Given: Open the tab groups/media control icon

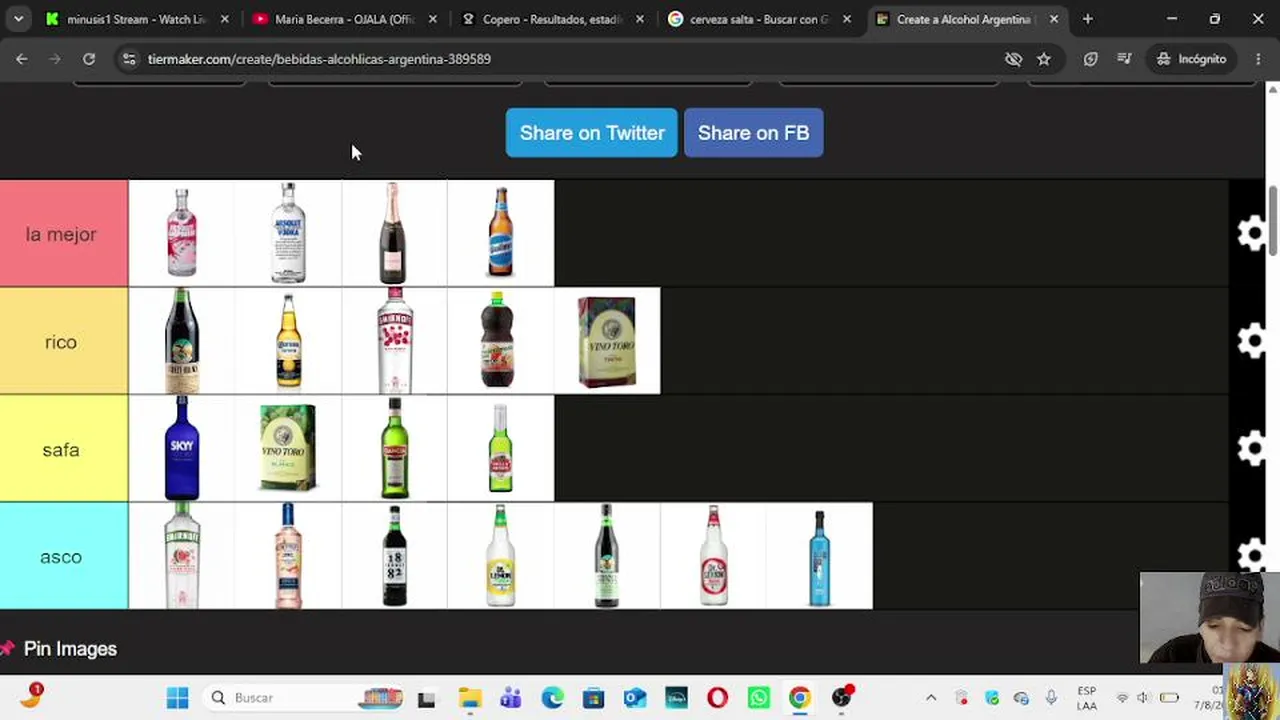Looking at the screenshot, I should (x=1125, y=59).
